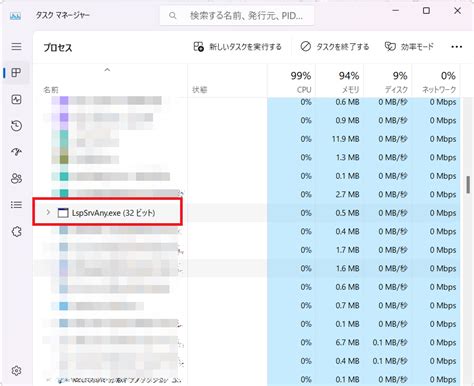
Task: Click the vertical scrollbar thumb
Action: pyautogui.click(x=468, y=185)
